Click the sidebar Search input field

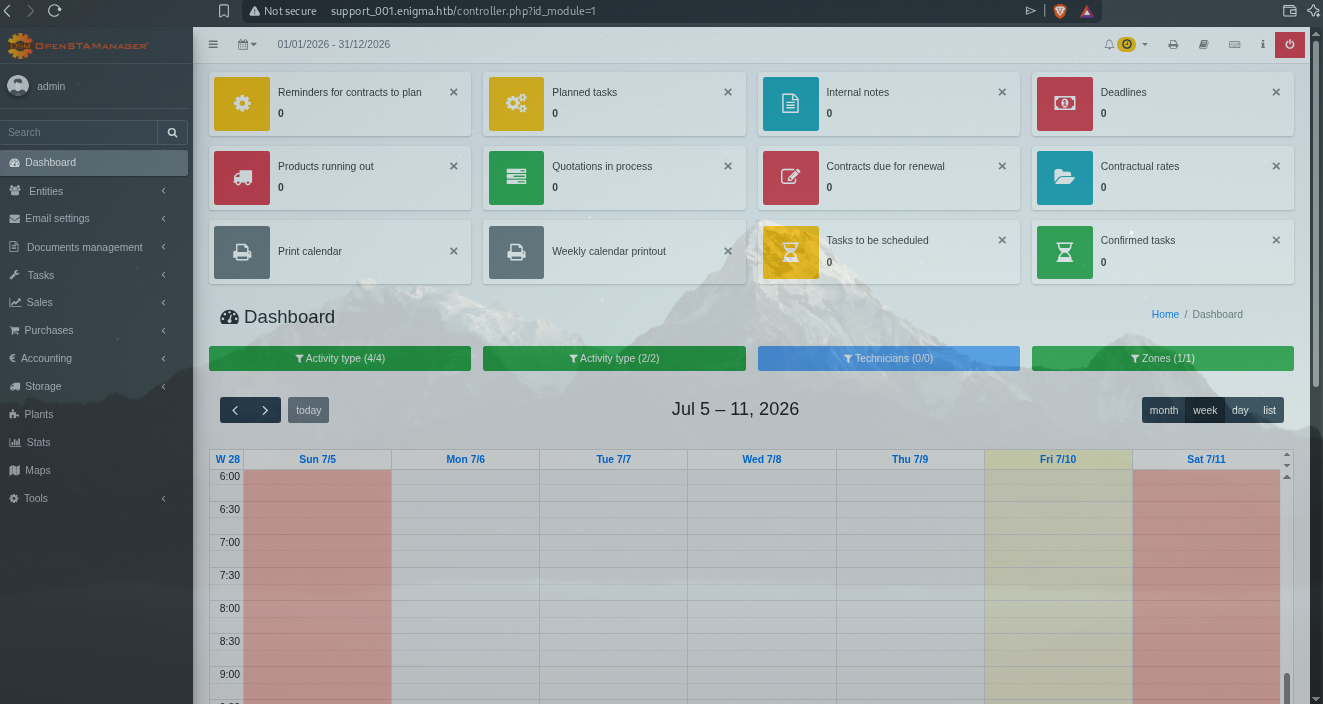pyautogui.click(x=79, y=132)
